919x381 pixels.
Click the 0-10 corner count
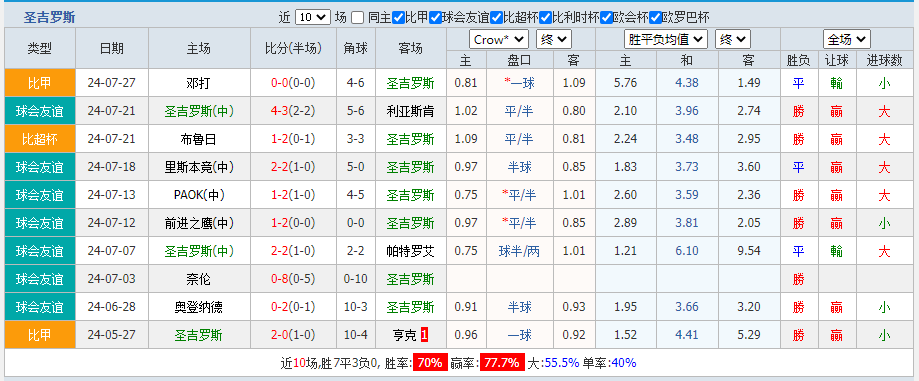[x=356, y=279]
